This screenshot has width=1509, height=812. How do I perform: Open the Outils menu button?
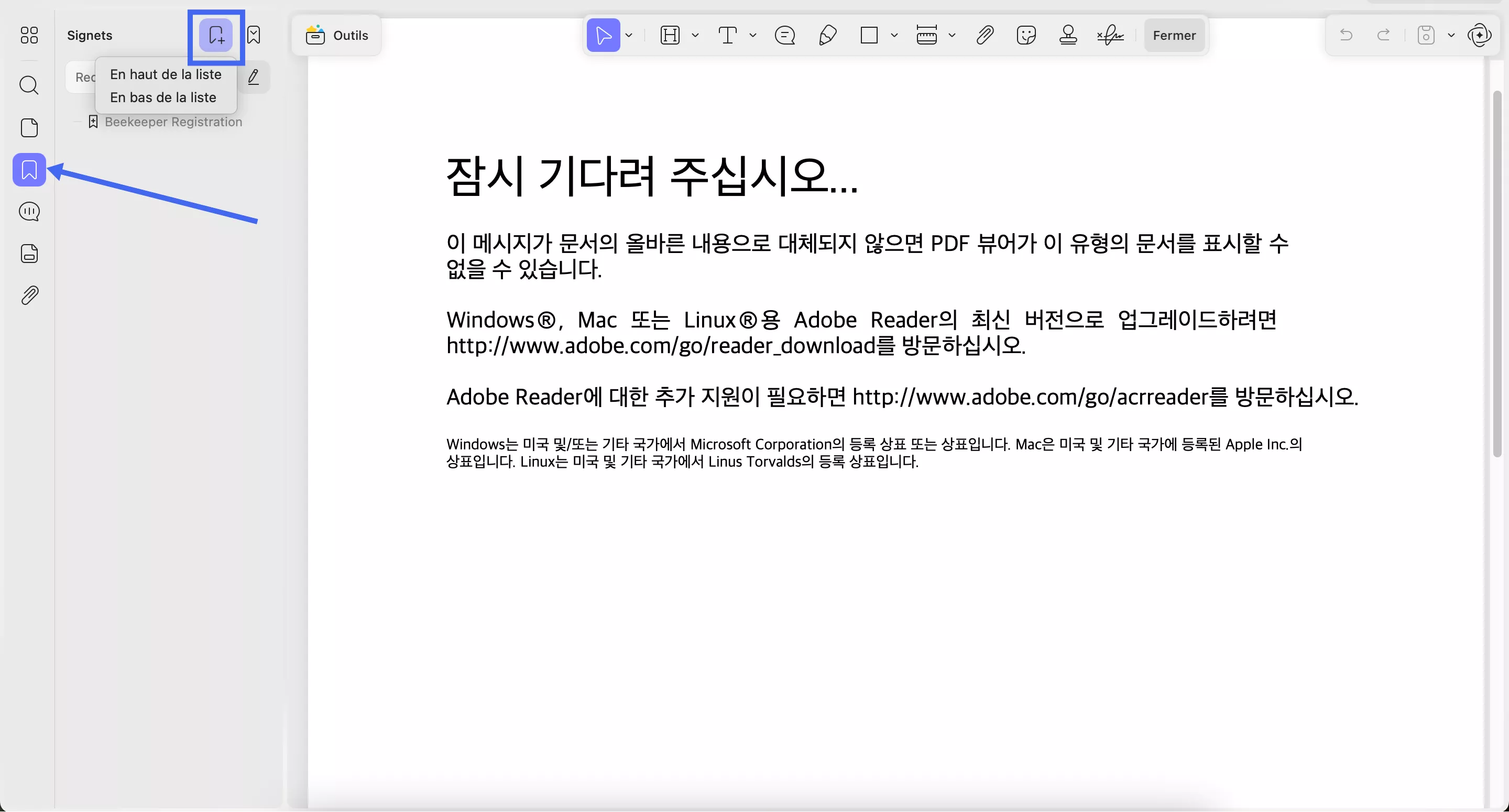pyautogui.click(x=337, y=35)
